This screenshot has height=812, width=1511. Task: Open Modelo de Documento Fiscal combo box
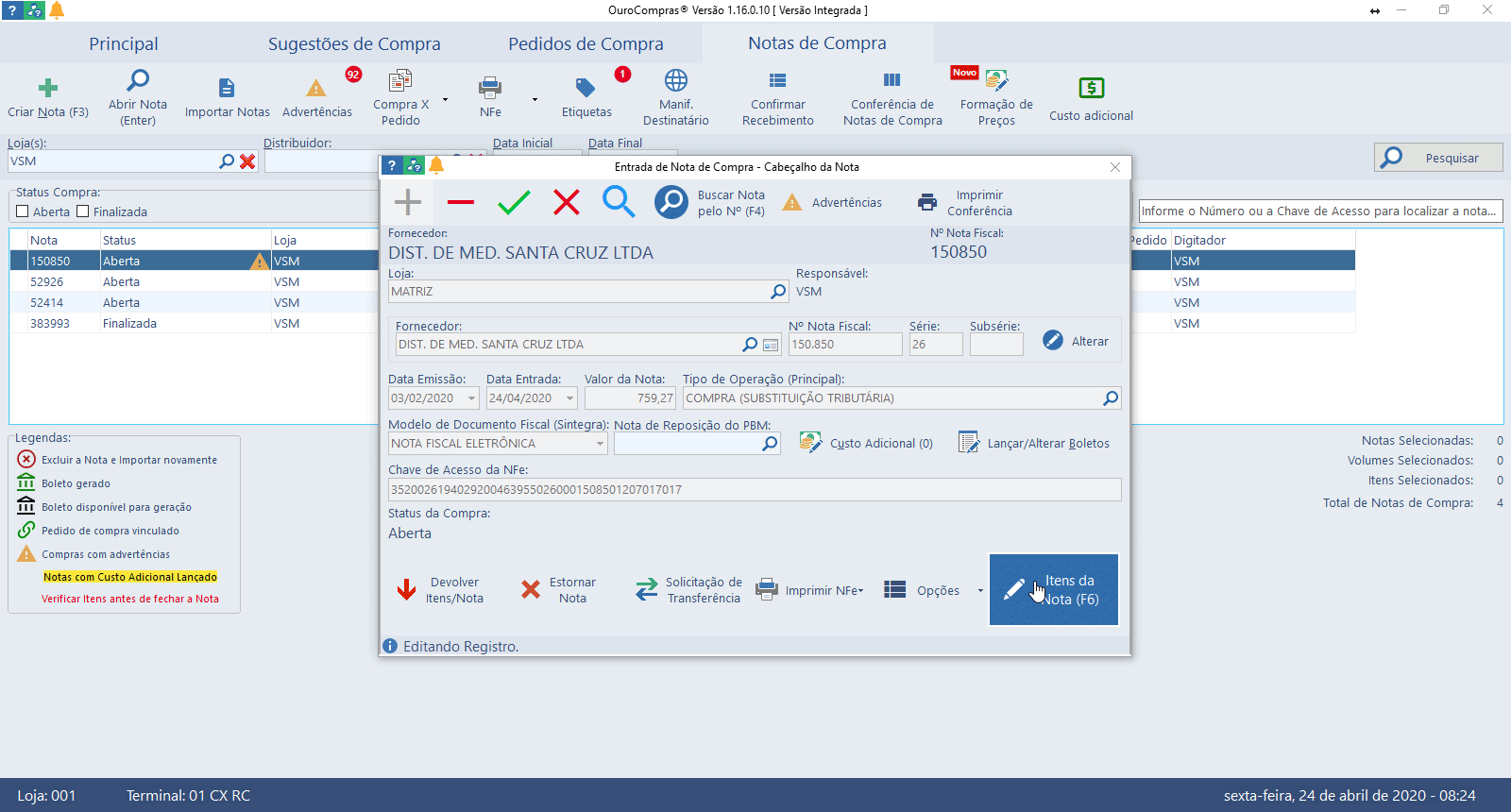coord(600,444)
